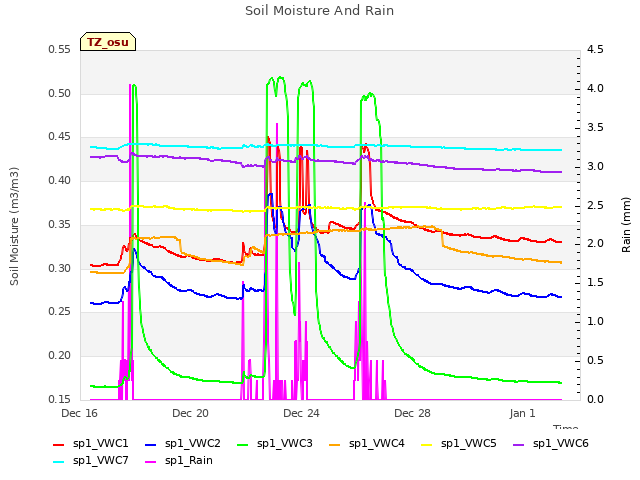Click cyan swatch beside sp1_VWC7
The width and height of the screenshot is (640, 480).
point(59,462)
